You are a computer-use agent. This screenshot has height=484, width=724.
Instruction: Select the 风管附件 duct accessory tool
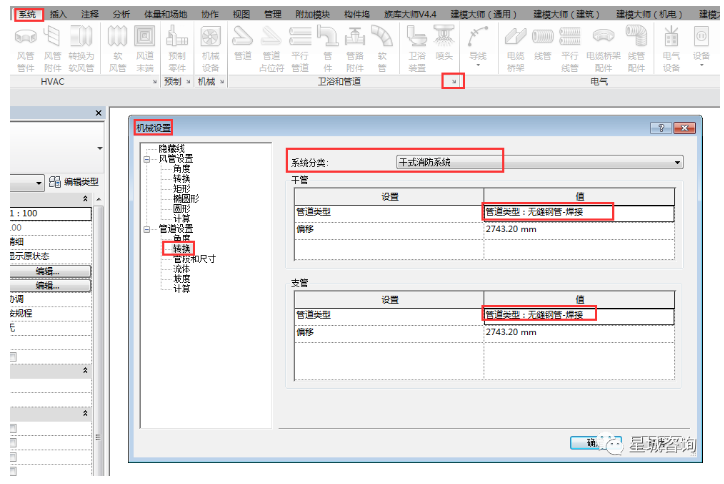(52, 49)
